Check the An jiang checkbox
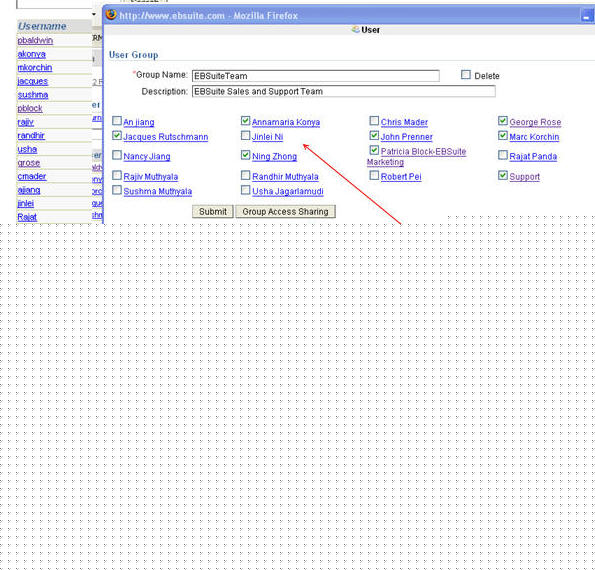Viewport: 595px width, 570px height. click(x=117, y=121)
